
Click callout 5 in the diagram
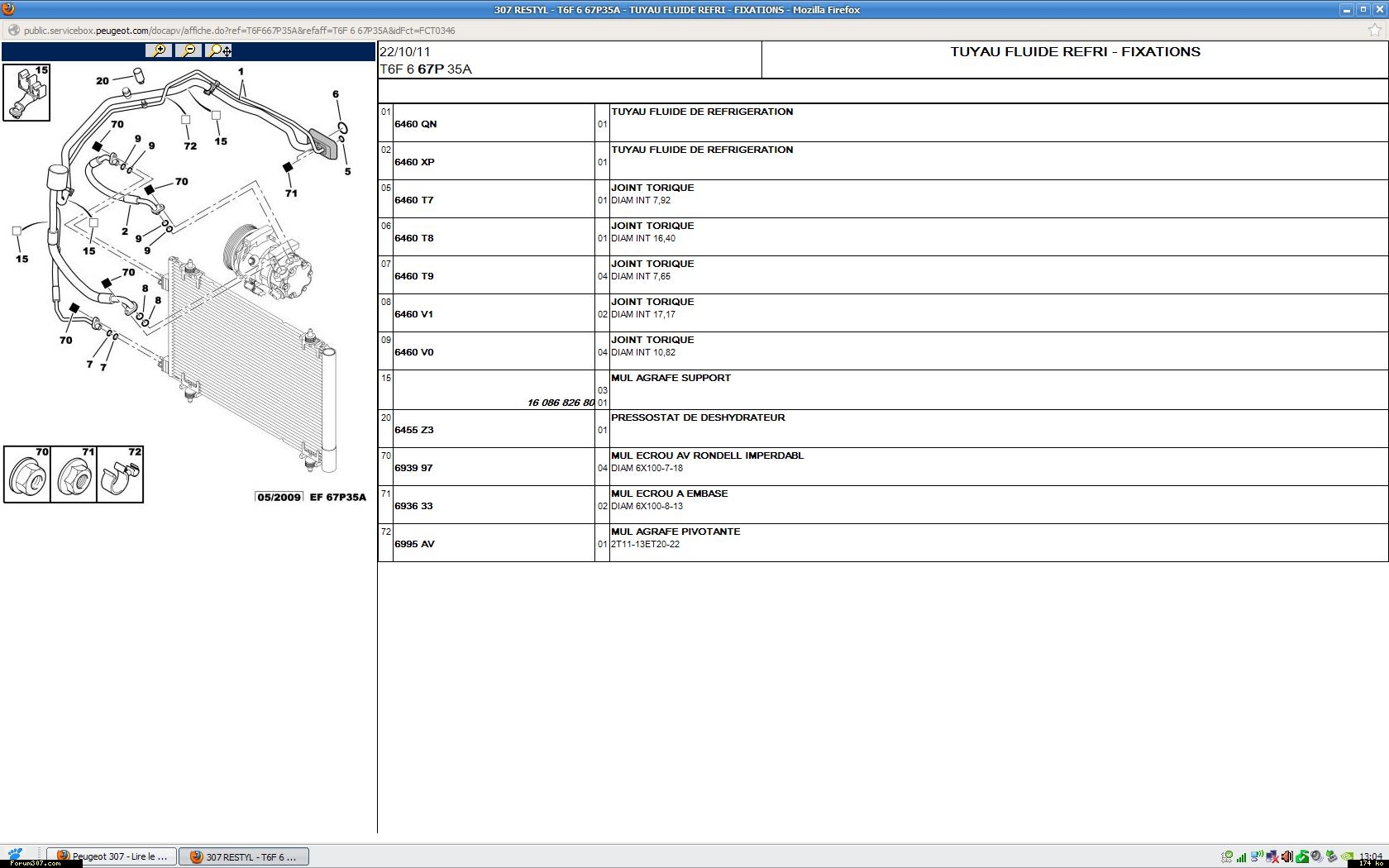pos(347,172)
